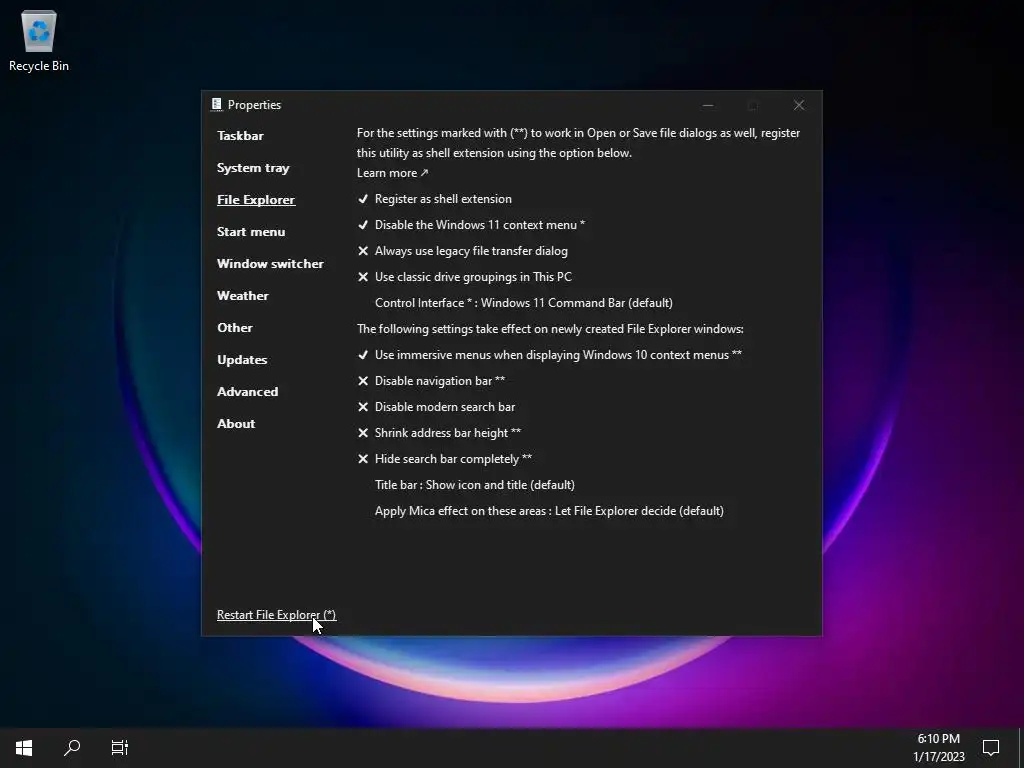Enable Always use legacy file transfer dialog
Viewport: 1024px width, 768px height.
coord(462,251)
